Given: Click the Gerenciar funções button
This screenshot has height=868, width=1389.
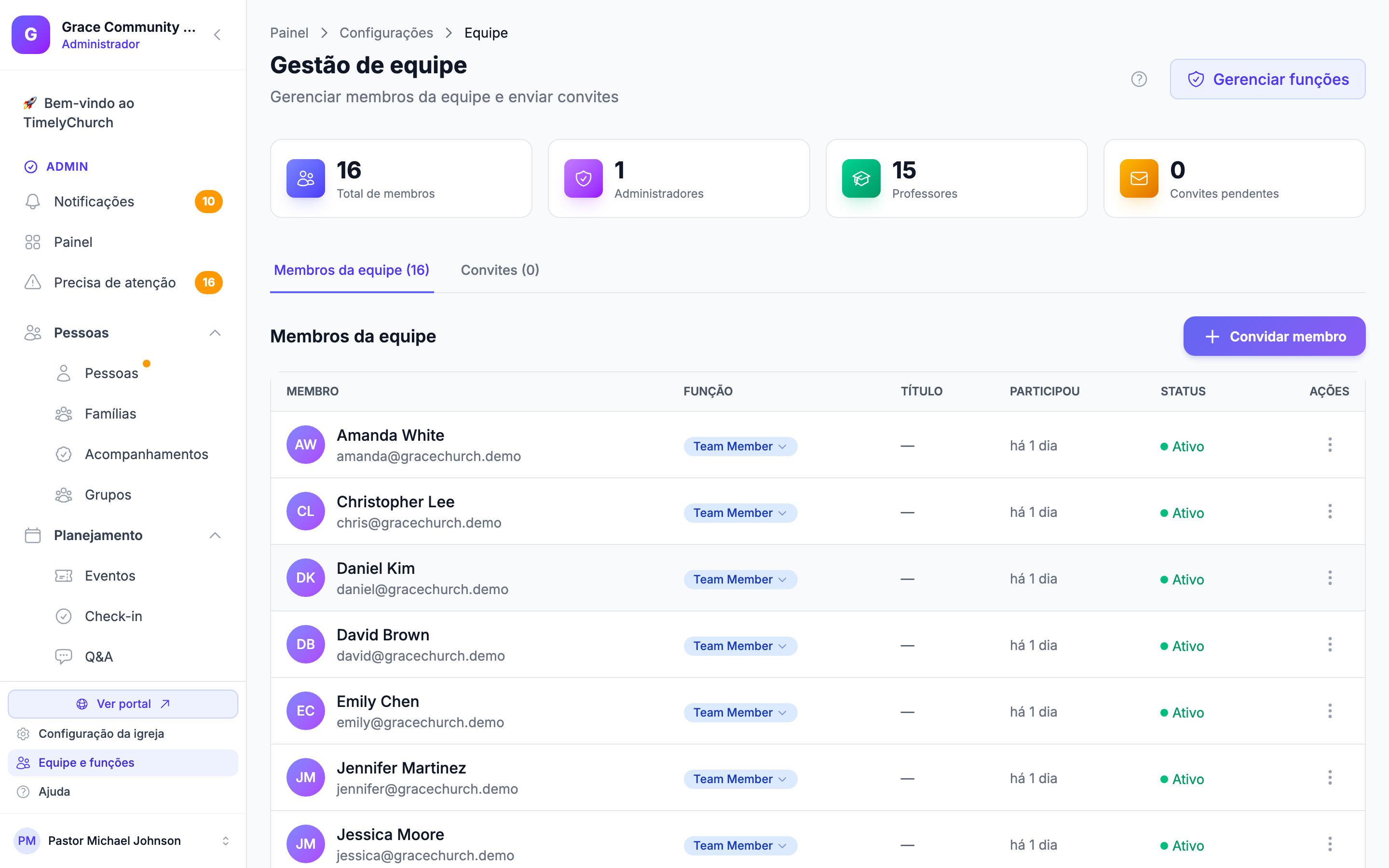Looking at the screenshot, I should [1267, 79].
